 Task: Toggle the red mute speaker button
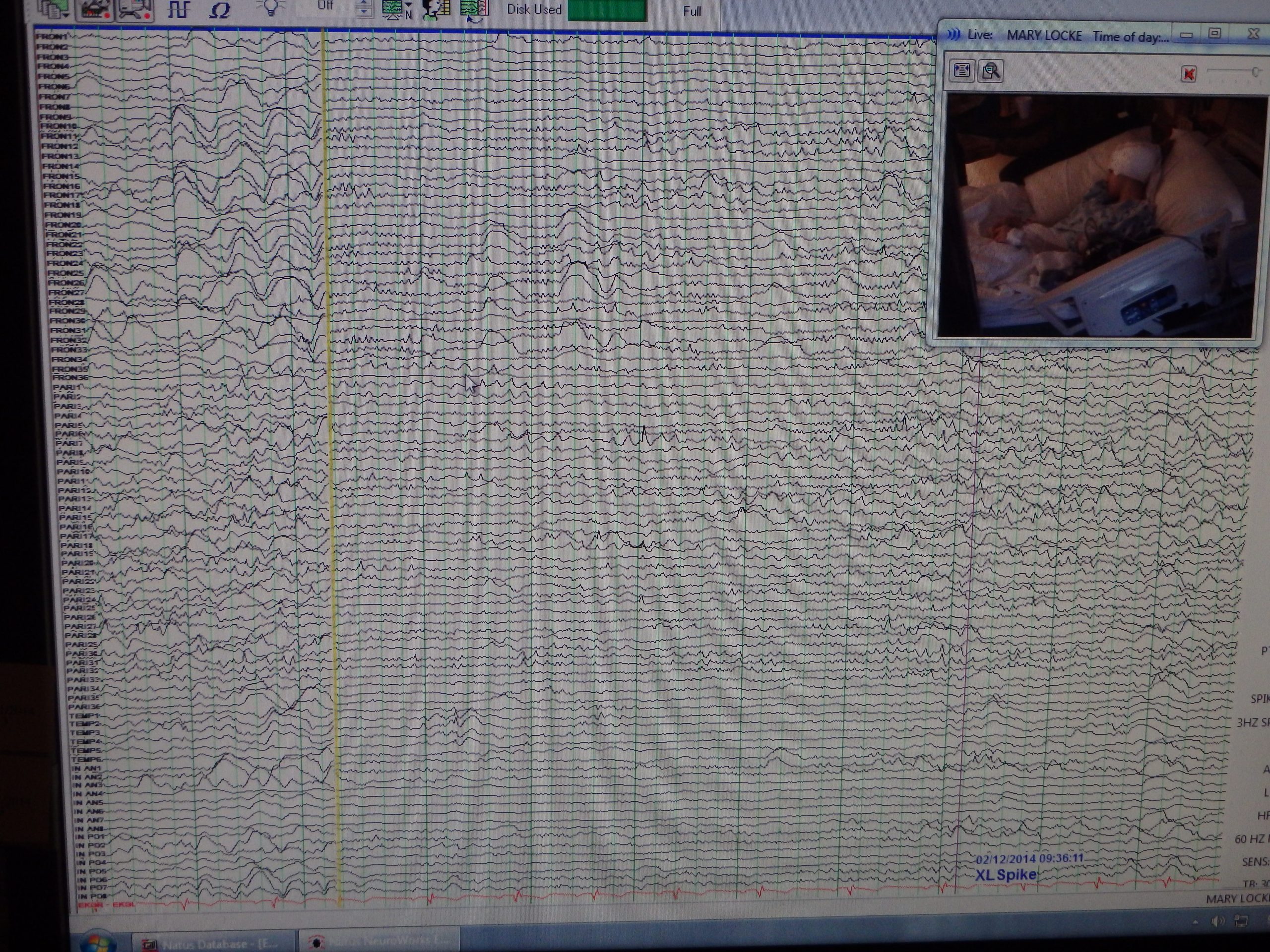pos(1189,74)
